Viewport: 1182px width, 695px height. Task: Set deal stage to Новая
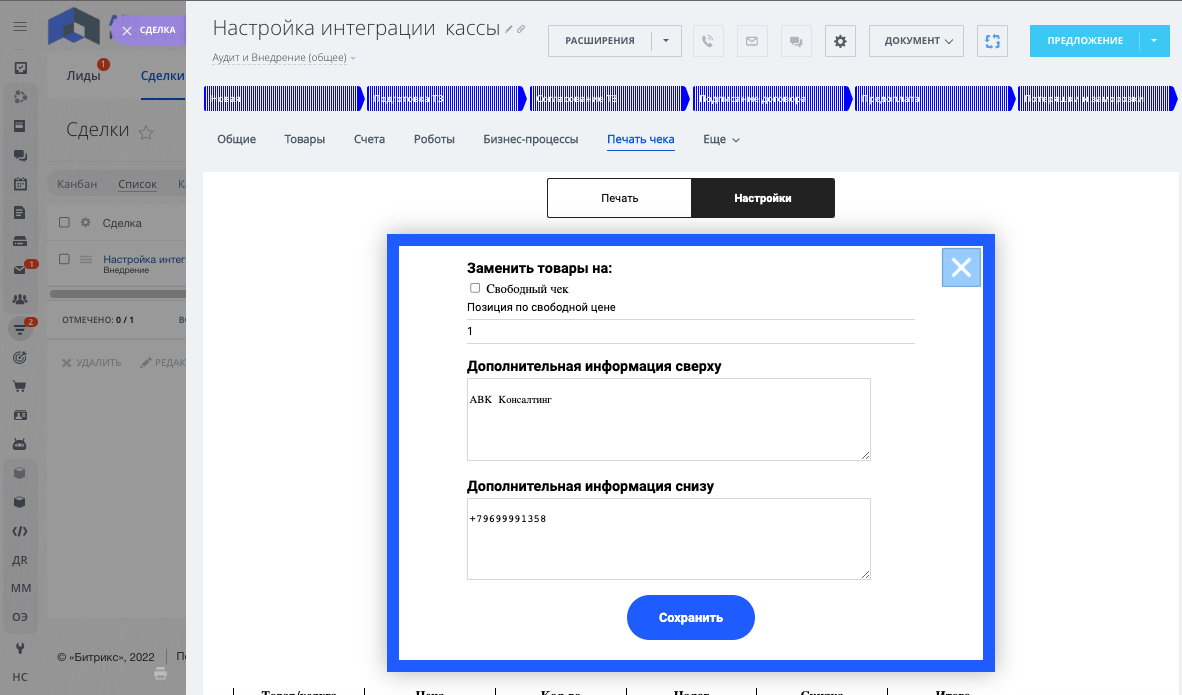click(x=283, y=99)
